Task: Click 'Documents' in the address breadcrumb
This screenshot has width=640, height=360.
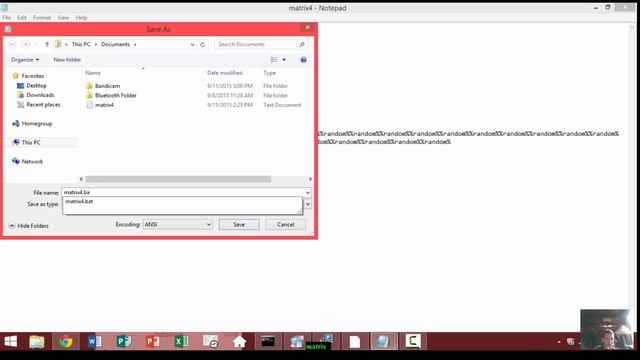Action: pyautogui.click(x=115, y=44)
